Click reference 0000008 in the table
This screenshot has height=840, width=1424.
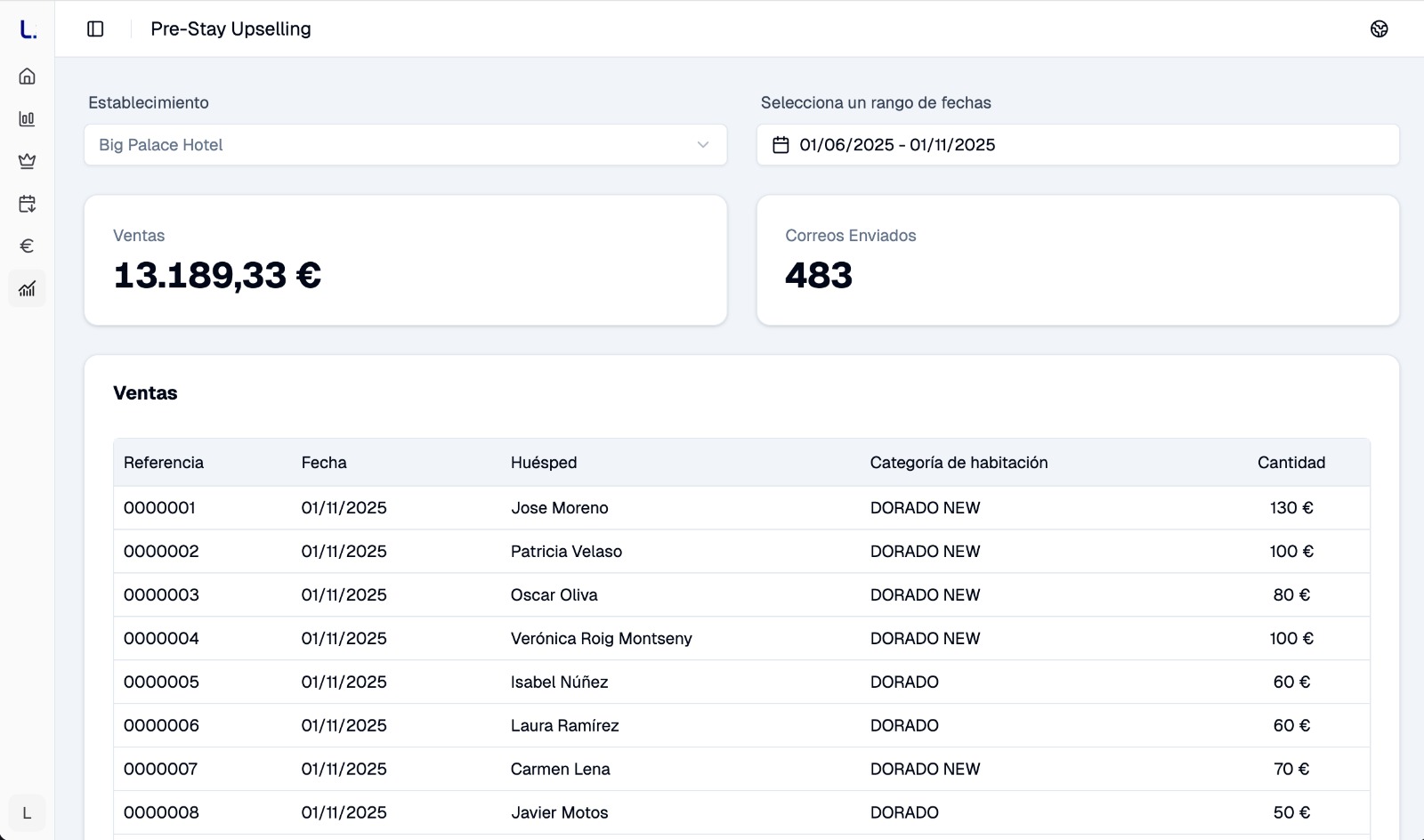161,812
